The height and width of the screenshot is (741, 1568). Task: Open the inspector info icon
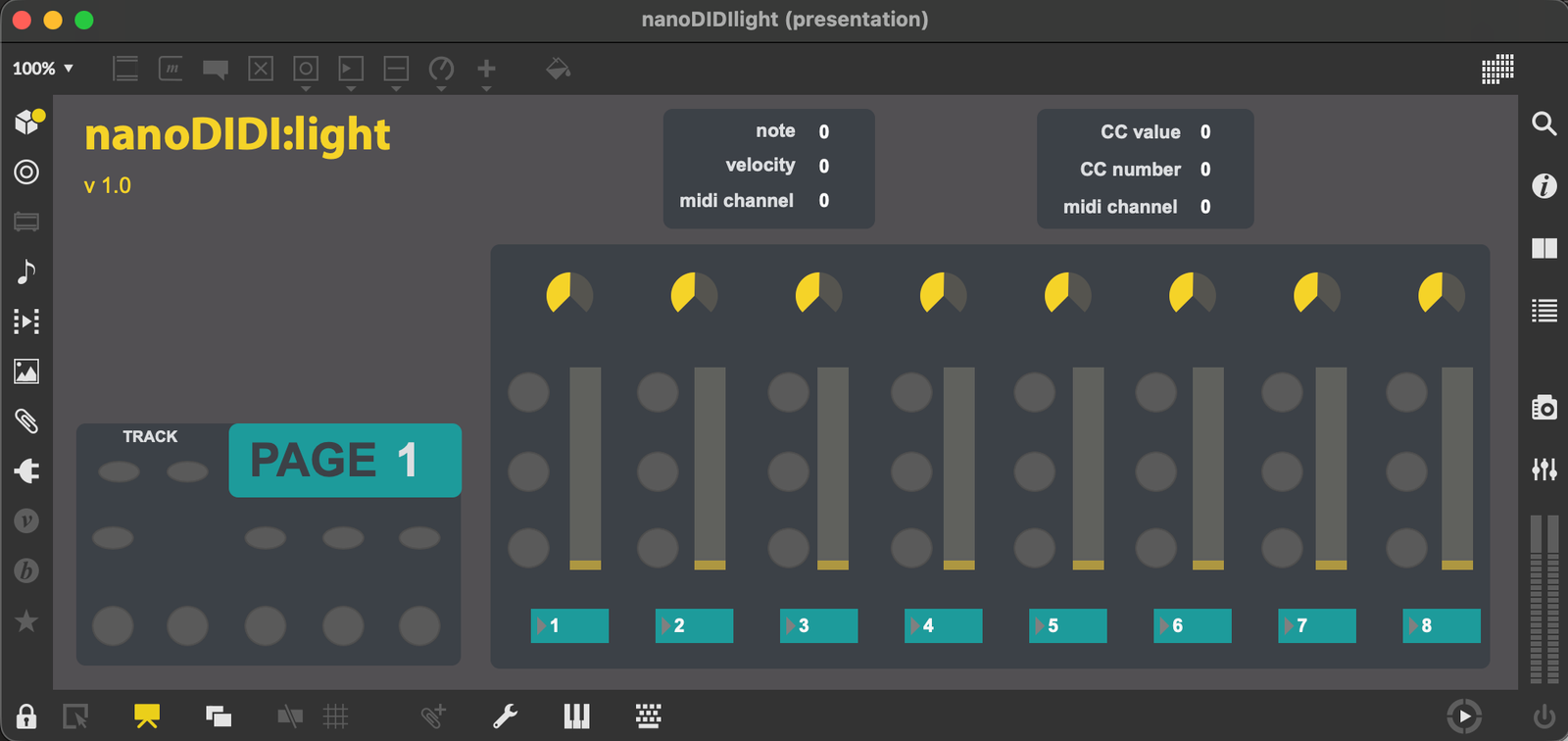(x=1543, y=185)
